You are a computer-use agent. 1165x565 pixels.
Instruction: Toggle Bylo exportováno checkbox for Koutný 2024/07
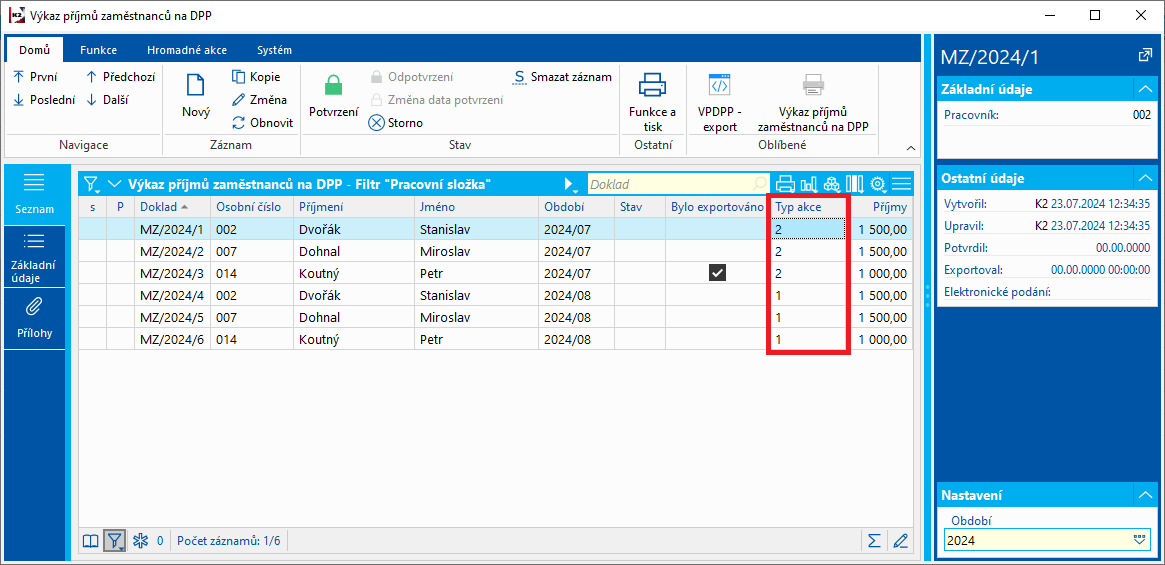pyautogui.click(x=717, y=273)
